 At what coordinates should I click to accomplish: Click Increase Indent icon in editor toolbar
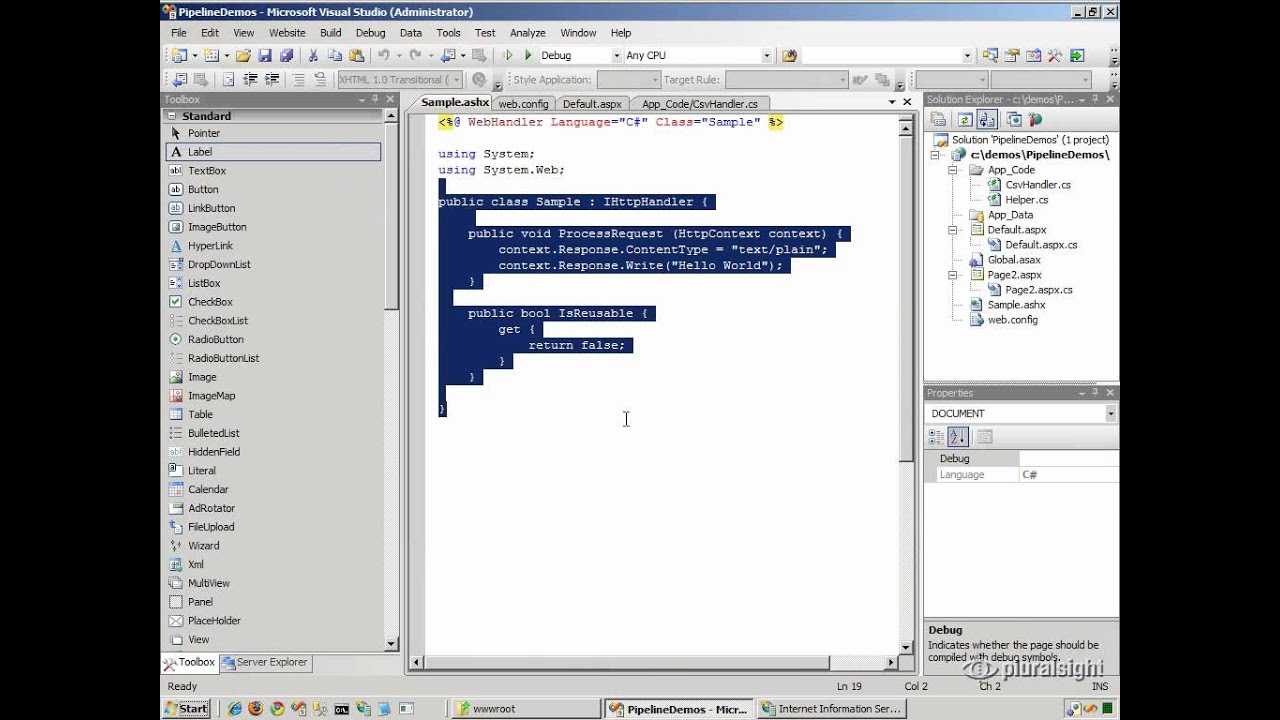point(272,80)
